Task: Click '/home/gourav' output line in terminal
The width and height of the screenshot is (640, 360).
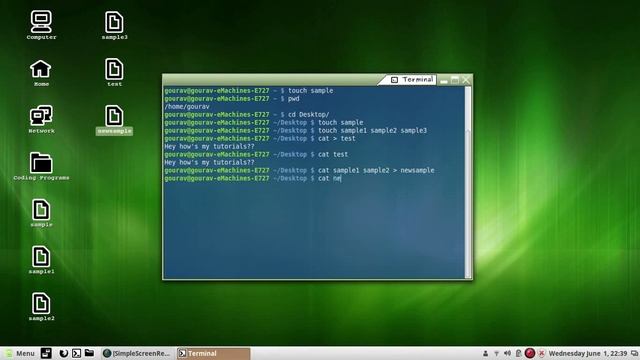Action: coord(187,107)
